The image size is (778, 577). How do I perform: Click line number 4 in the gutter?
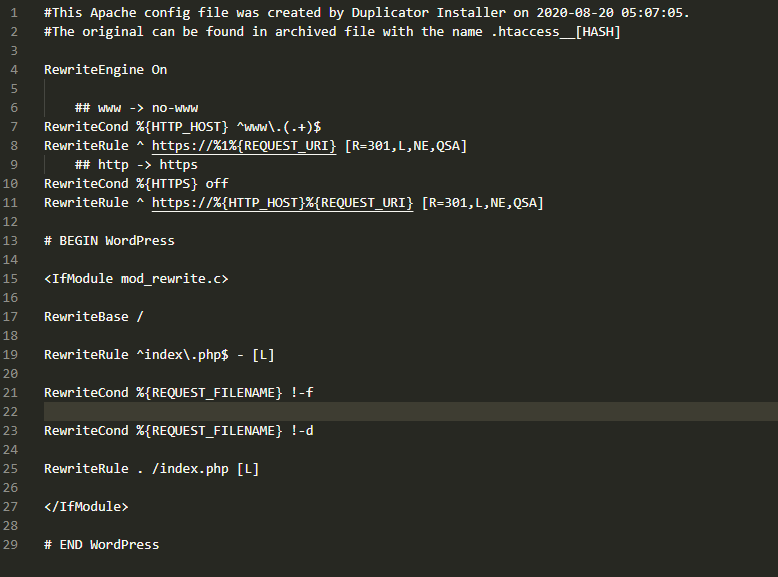pyautogui.click(x=14, y=70)
